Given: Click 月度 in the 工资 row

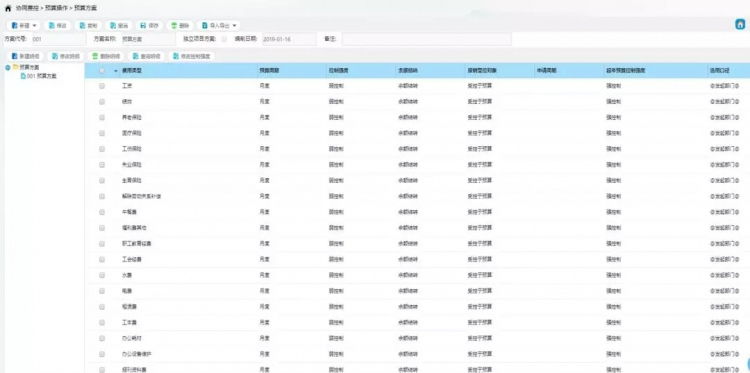Looking at the screenshot, I should [x=265, y=86].
